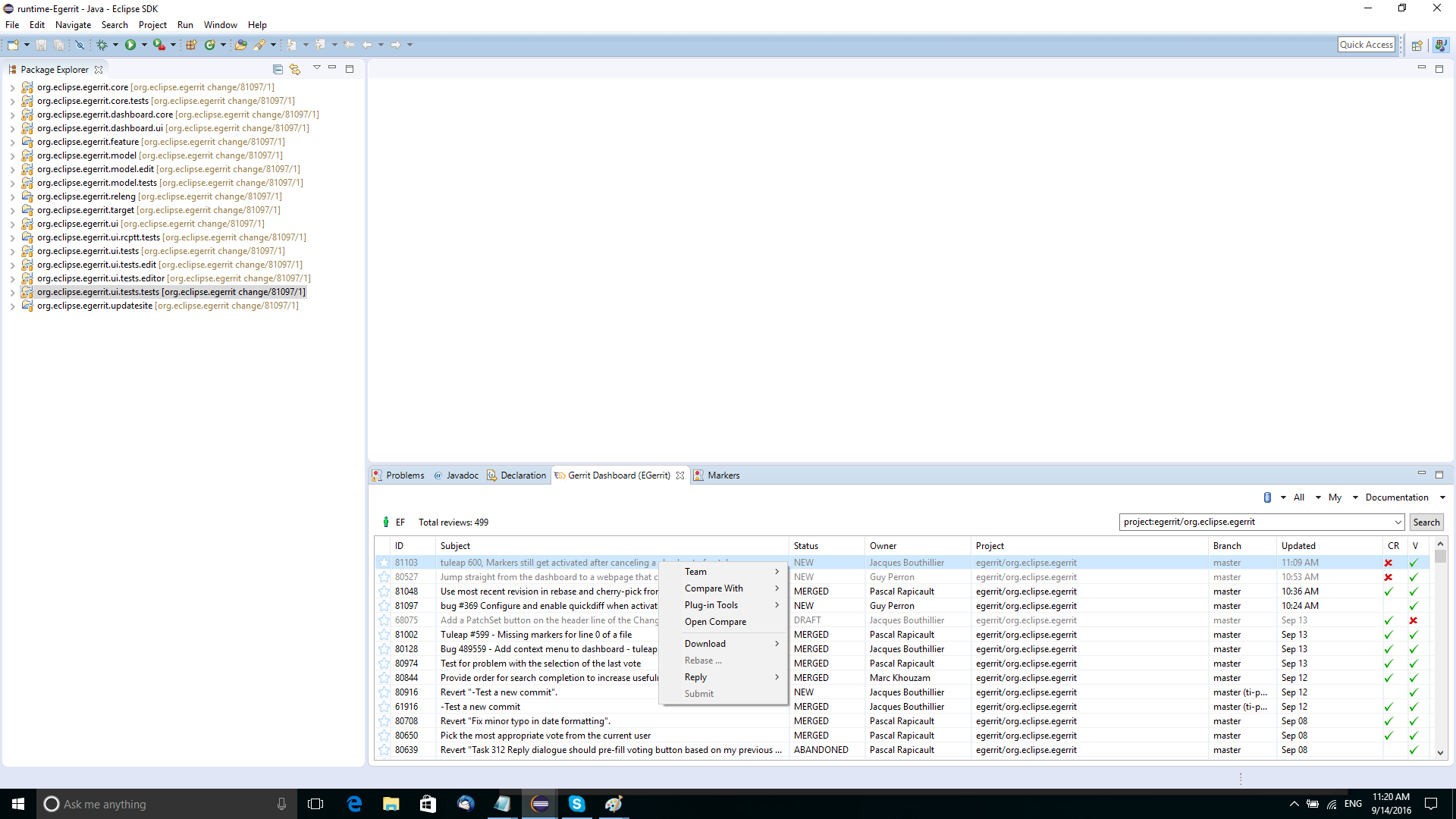Open Skype from the taskbar
This screenshot has height=819, width=1456.
point(577,804)
